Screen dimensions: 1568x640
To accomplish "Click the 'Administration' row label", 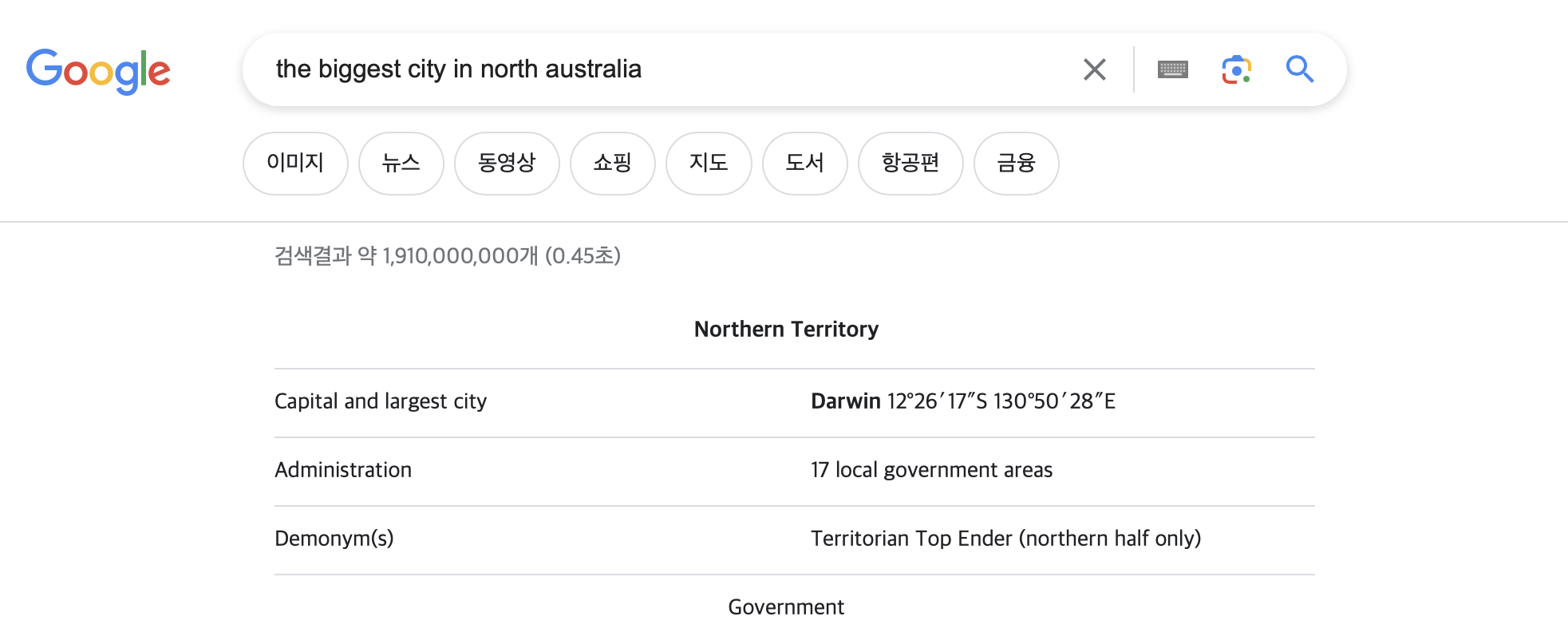I will (x=343, y=469).
